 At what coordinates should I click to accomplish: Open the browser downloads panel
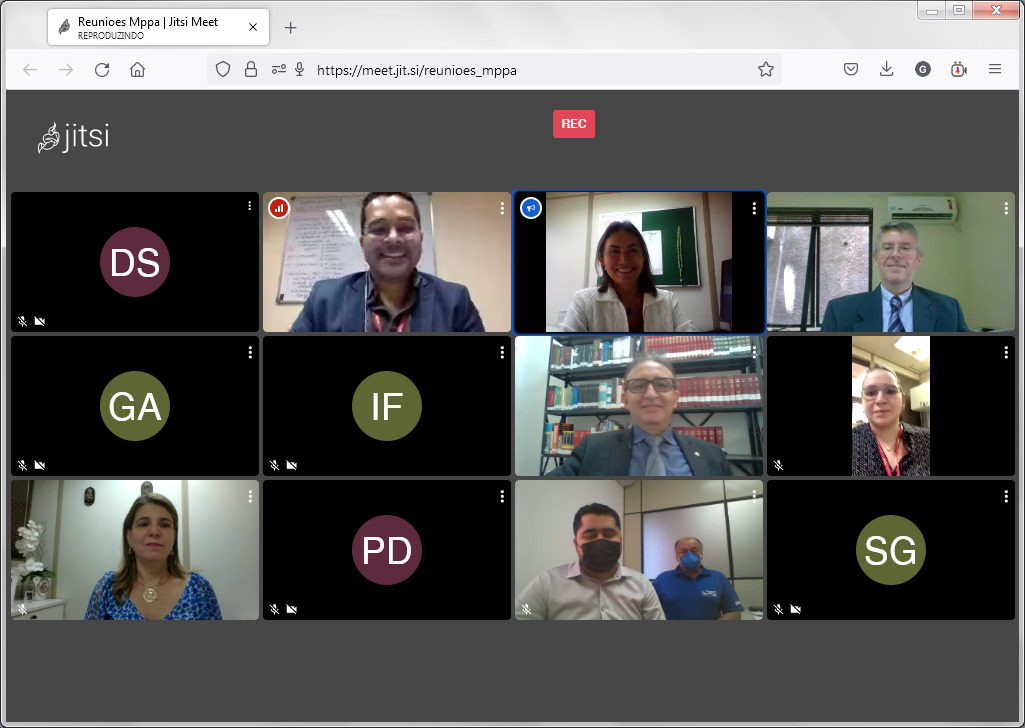[886, 69]
